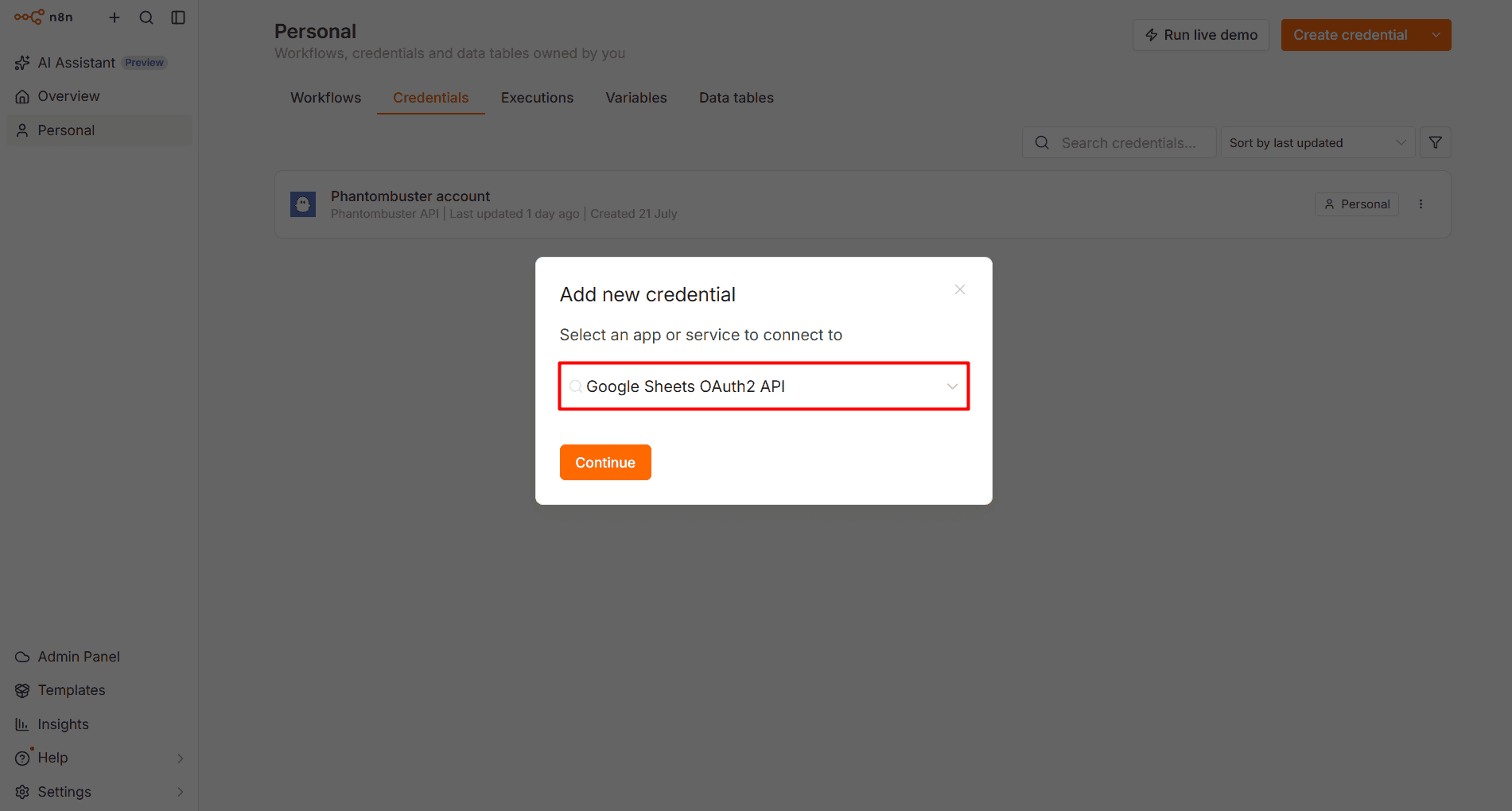The height and width of the screenshot is (811, 1512).
Task: Select Personal in the sidebar
Action: pos(99,130)
